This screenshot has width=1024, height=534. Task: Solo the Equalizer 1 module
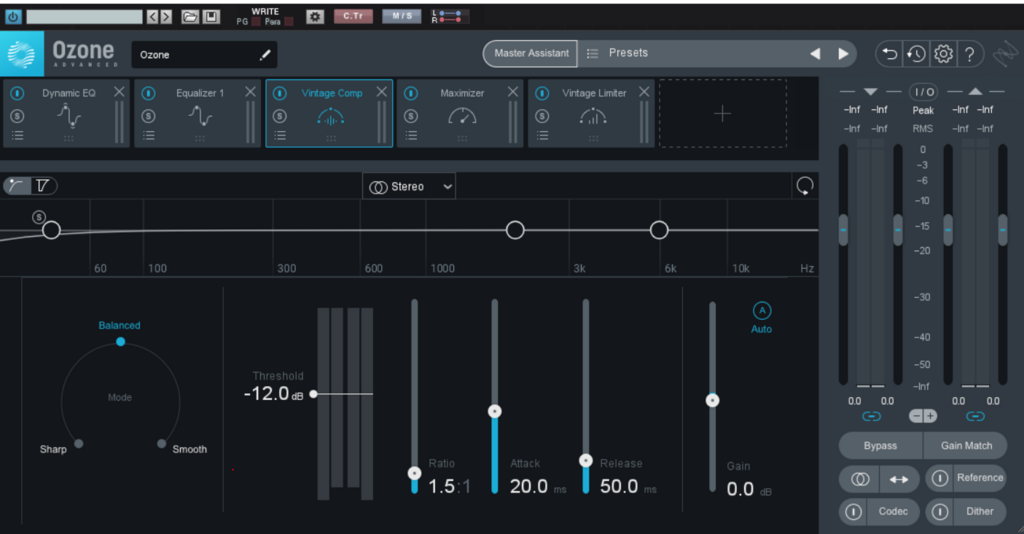[x=148, y=116]
